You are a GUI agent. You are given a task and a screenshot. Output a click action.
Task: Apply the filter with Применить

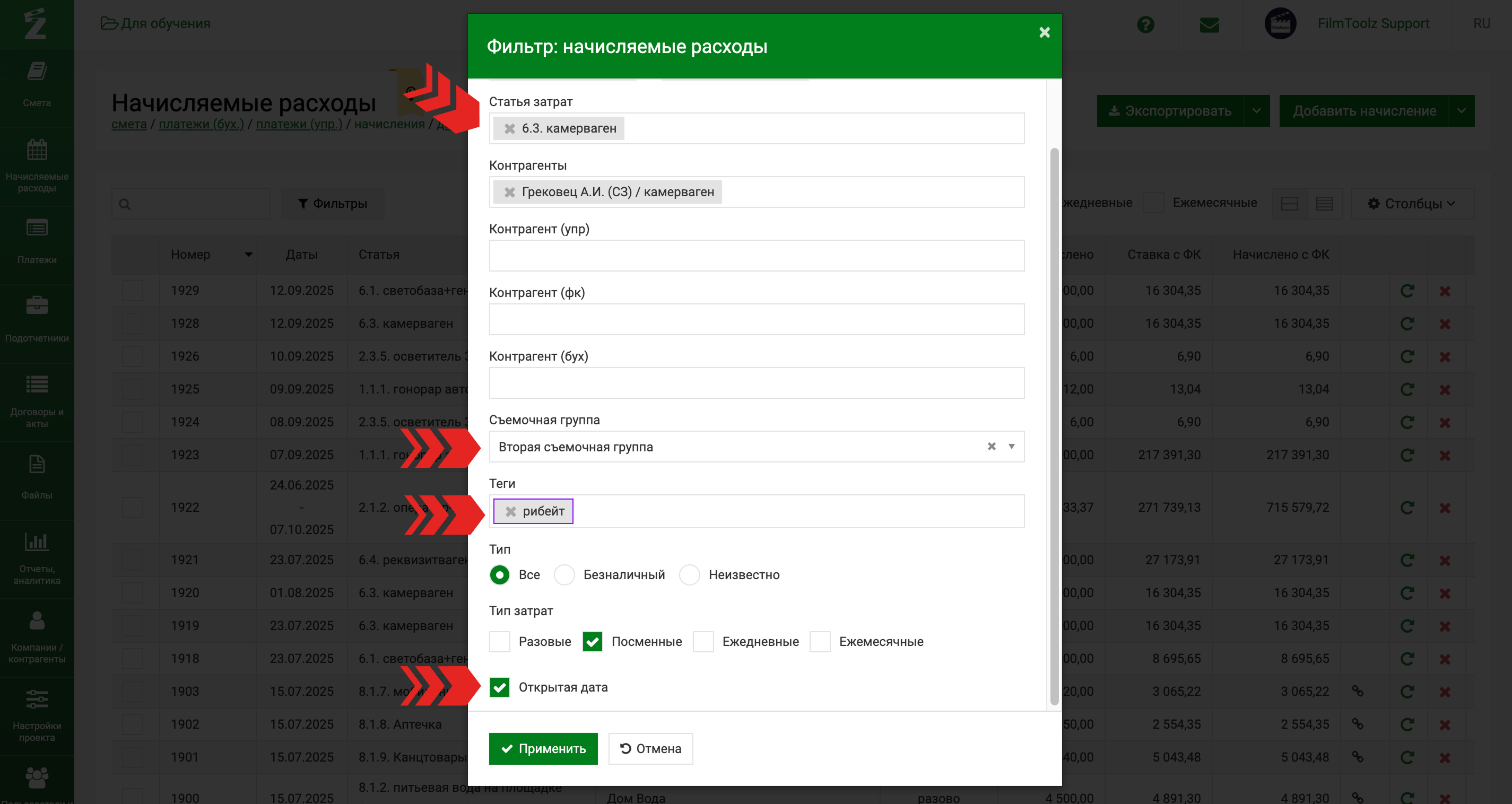(x=543, y=749)
